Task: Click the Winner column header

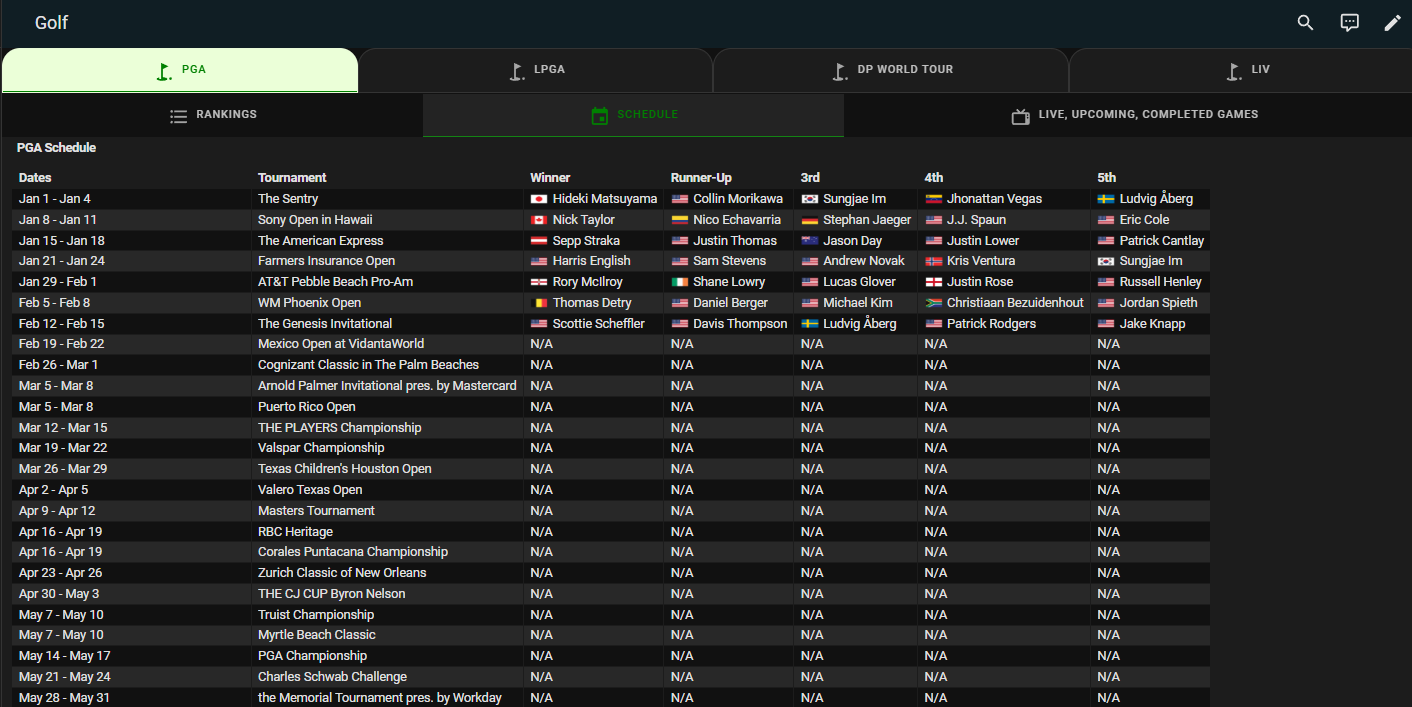Action: click(x=550, y=178)
